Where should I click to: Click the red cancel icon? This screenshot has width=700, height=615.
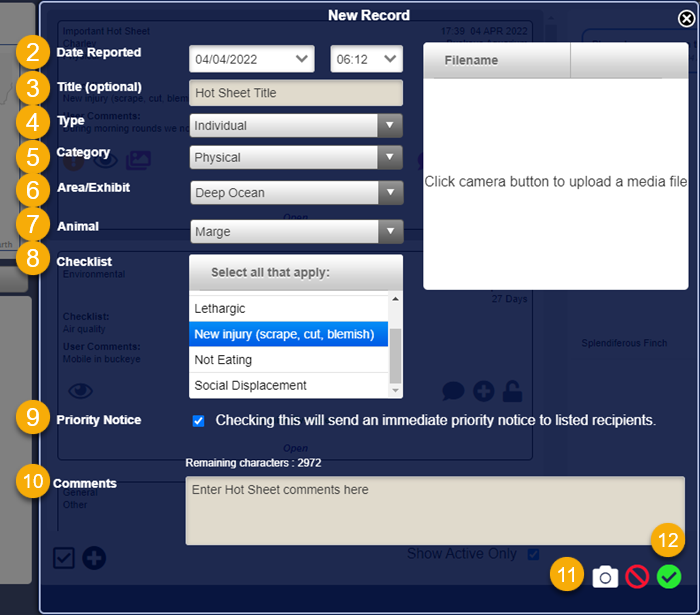[637, 577]
